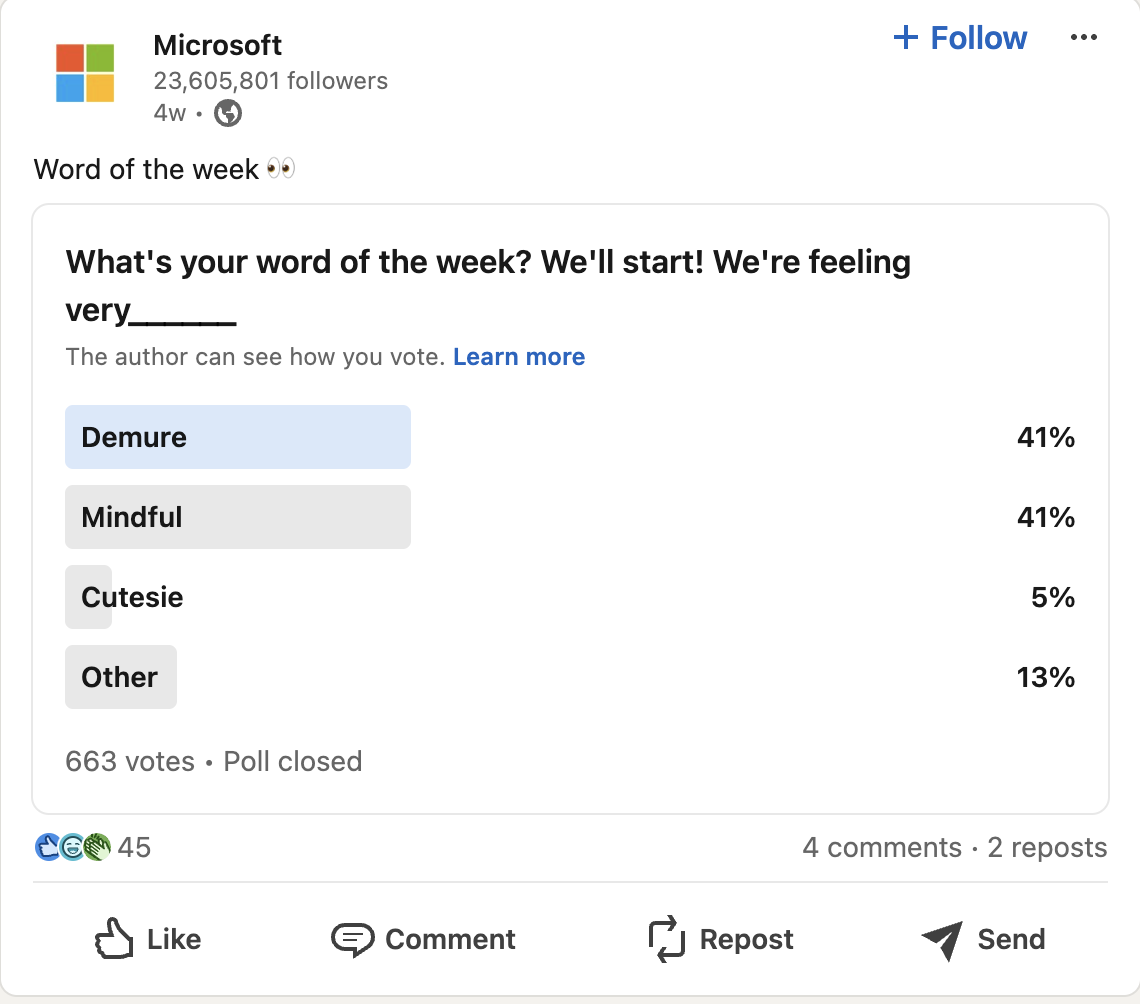This screenshot has height=1004, width=1140.
Task: Click the laughing emoji reaction icon
Action: (x=71, y=847)
